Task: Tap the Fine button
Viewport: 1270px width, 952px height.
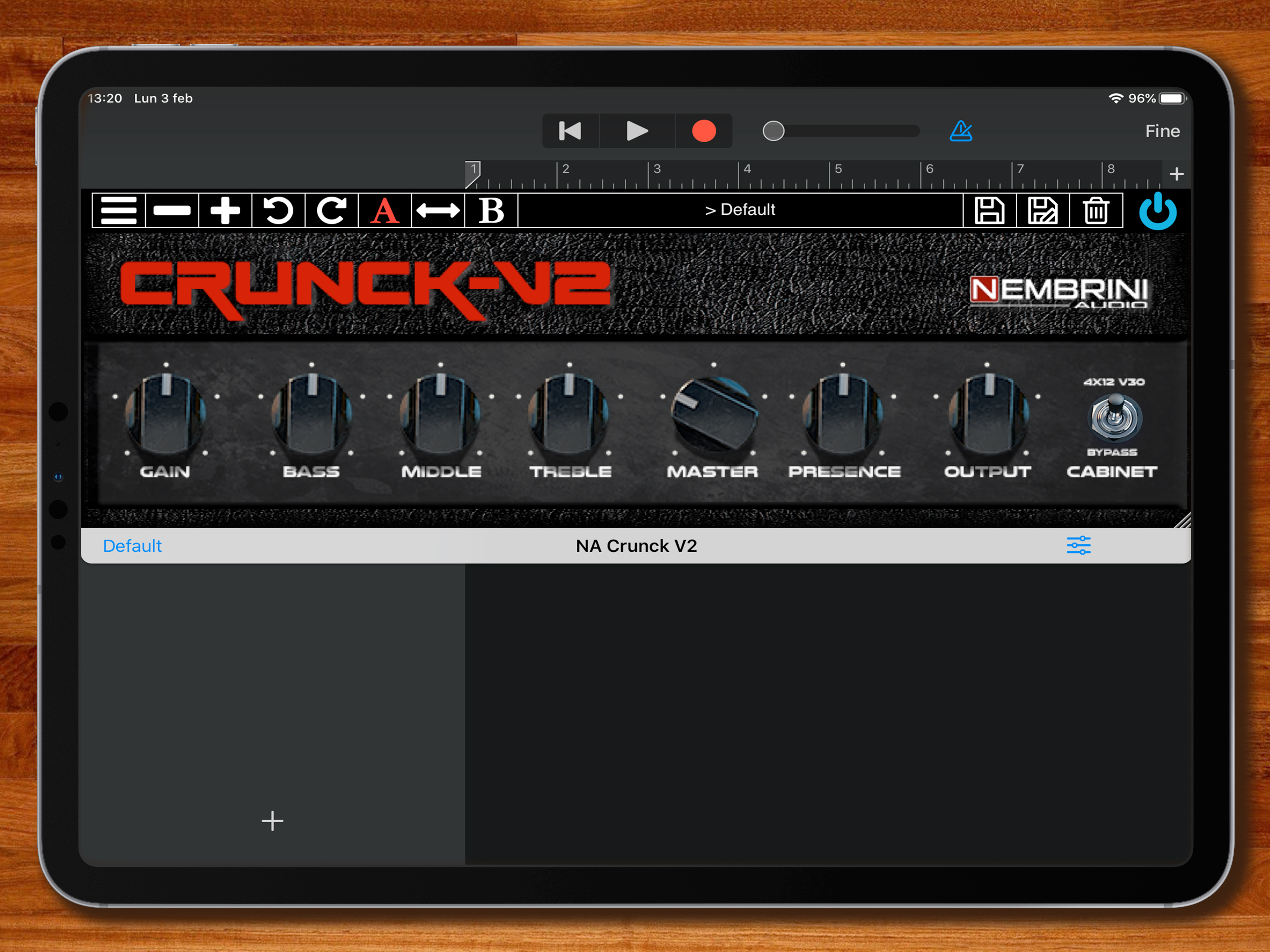Action: (1162, 131)
